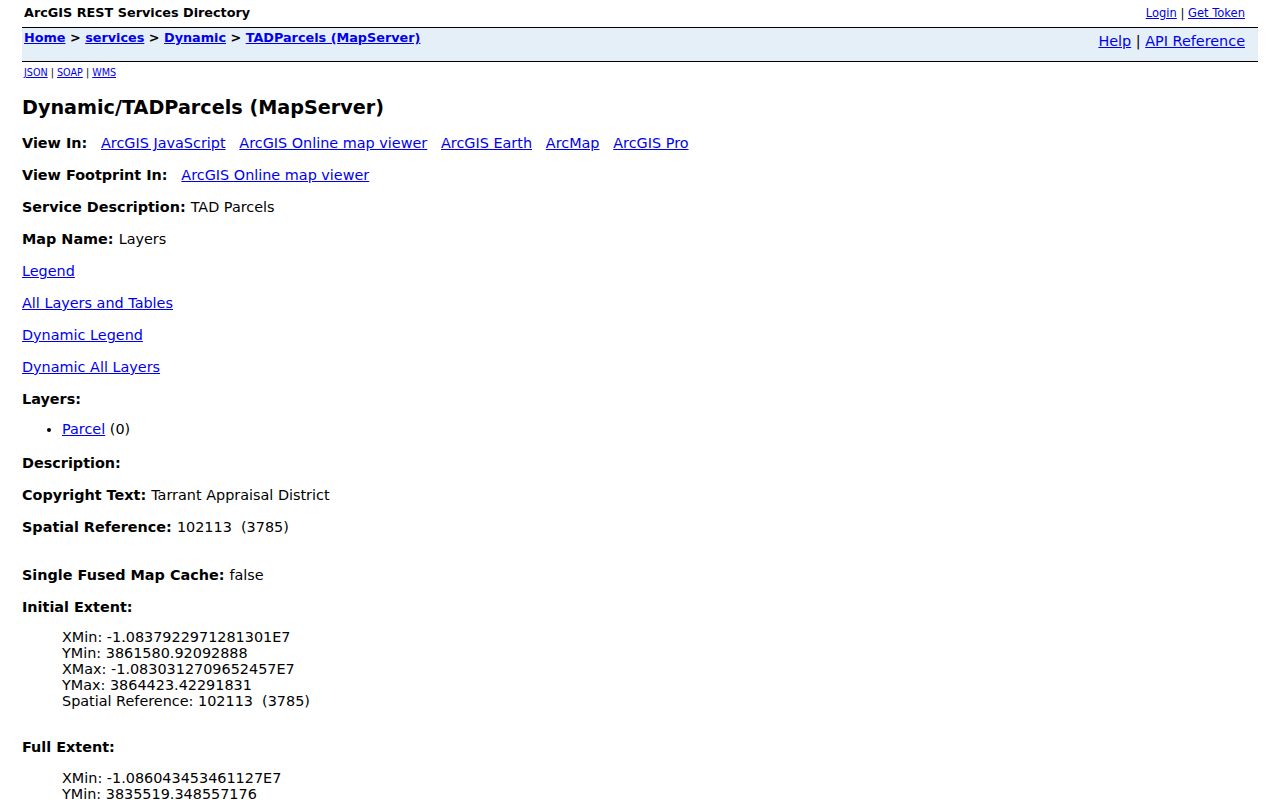Select the Initial Extent heading
1280x800 pixels.
tap(77, 607)
